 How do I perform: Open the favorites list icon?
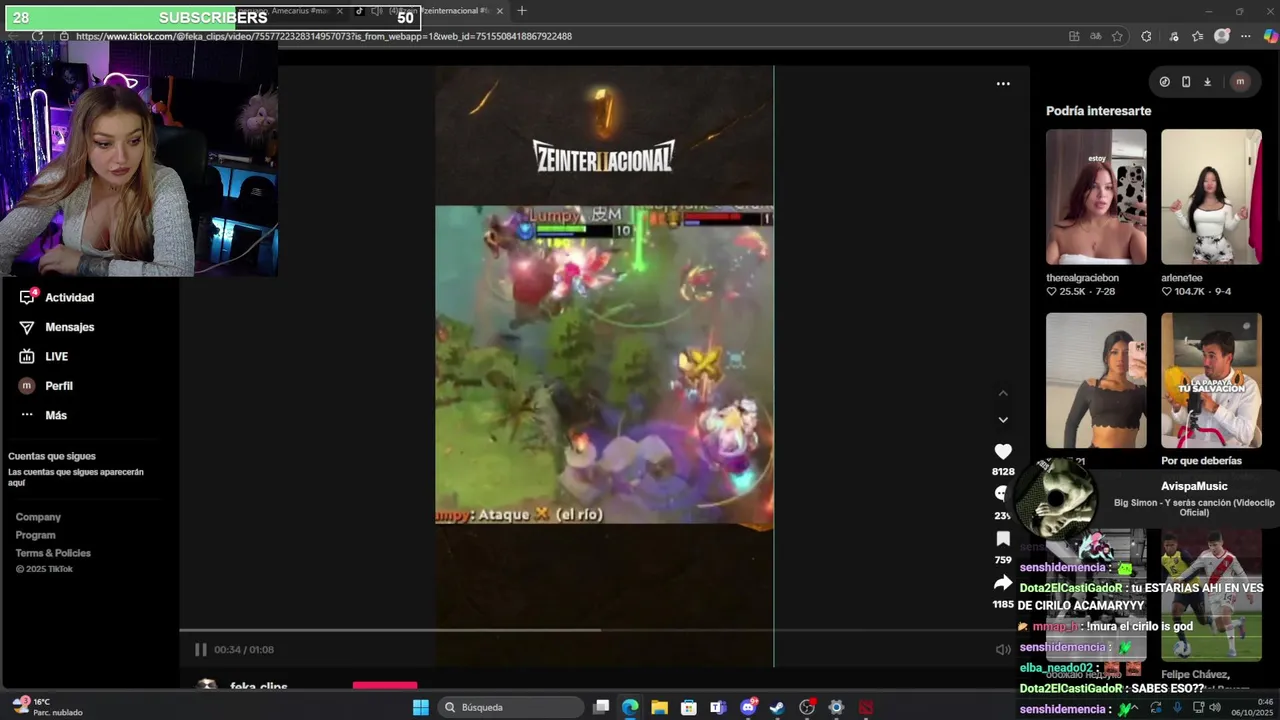tap(1198, 36)
